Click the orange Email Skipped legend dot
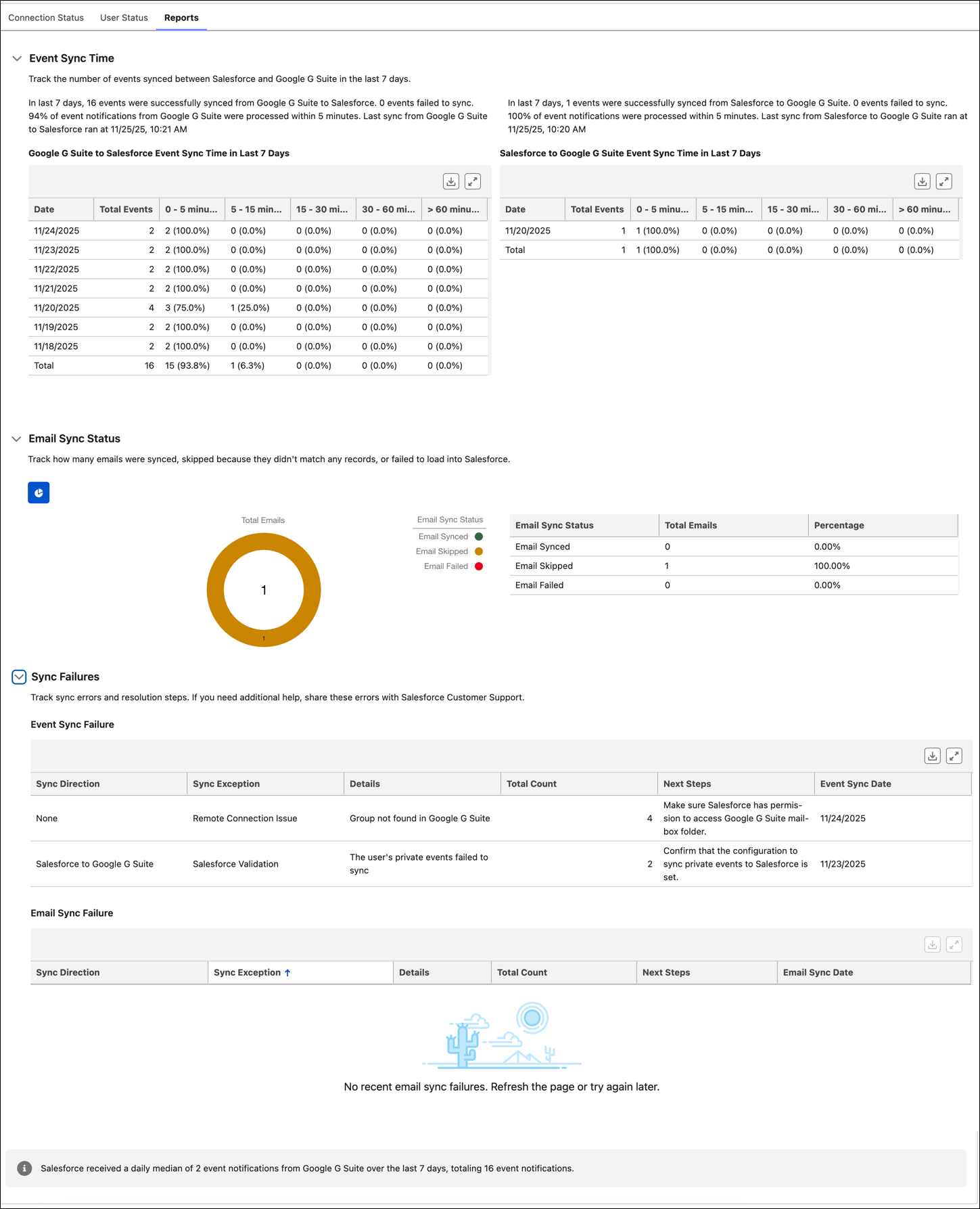Screen dimensions: 980x1209 (x=479, y=551)
